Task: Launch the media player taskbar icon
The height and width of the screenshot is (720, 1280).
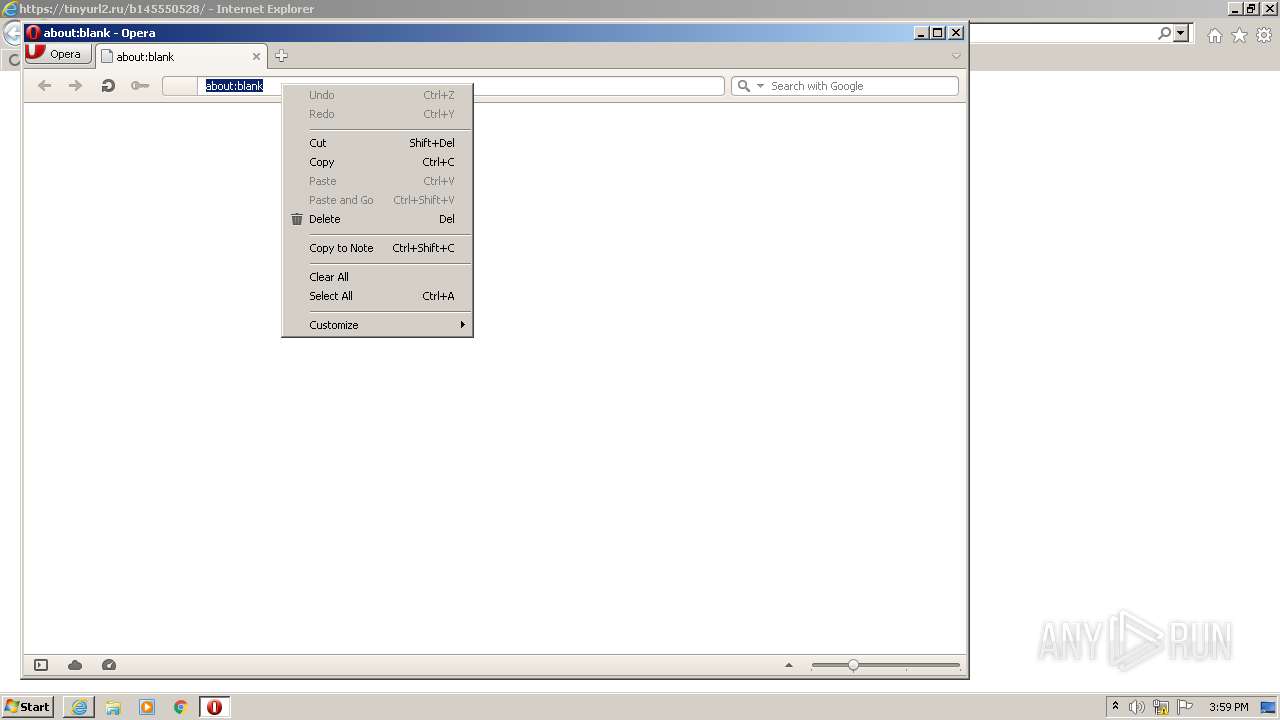Action: click(x=147, y=707)
